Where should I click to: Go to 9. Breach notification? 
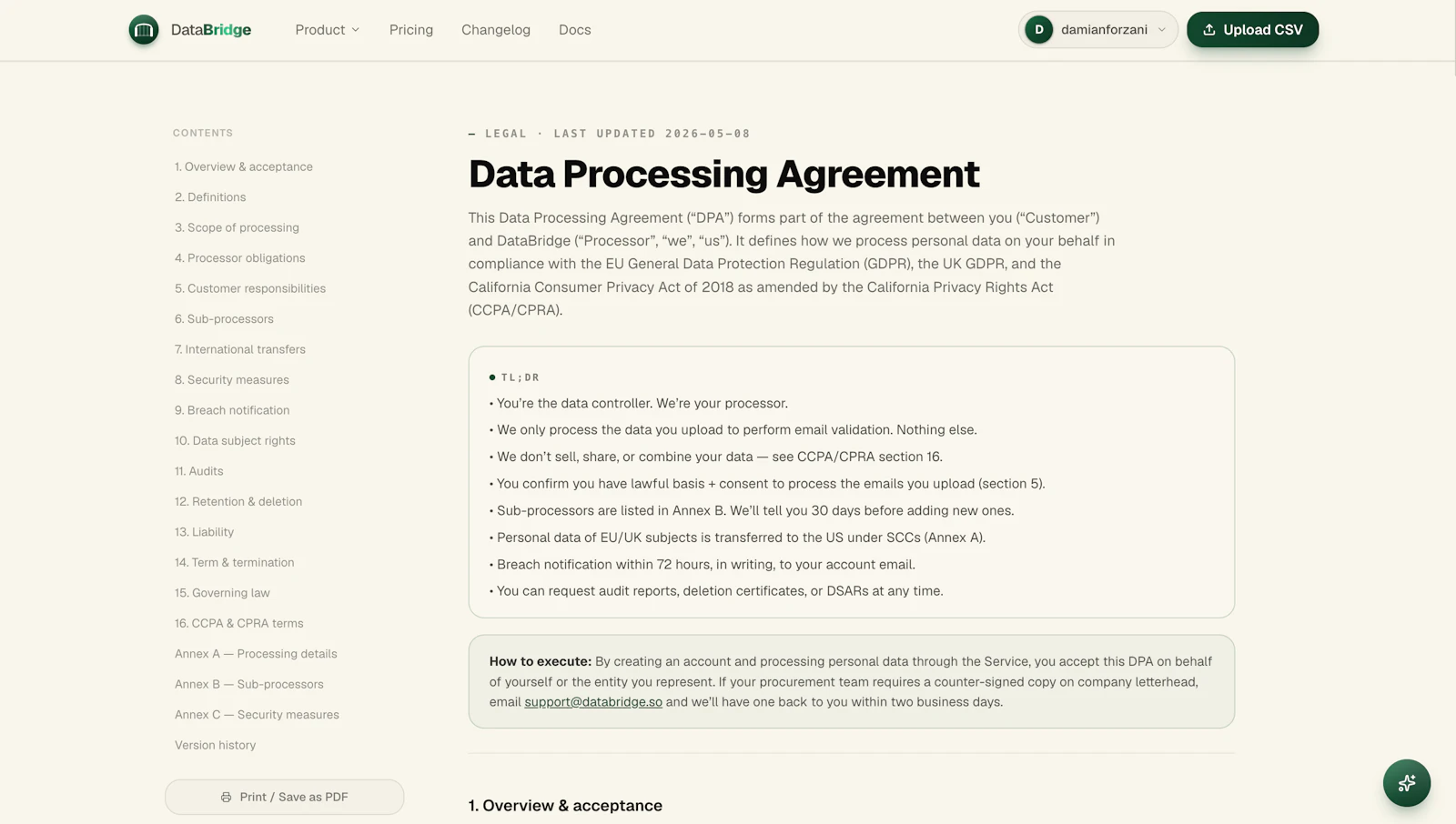[232, 411]
